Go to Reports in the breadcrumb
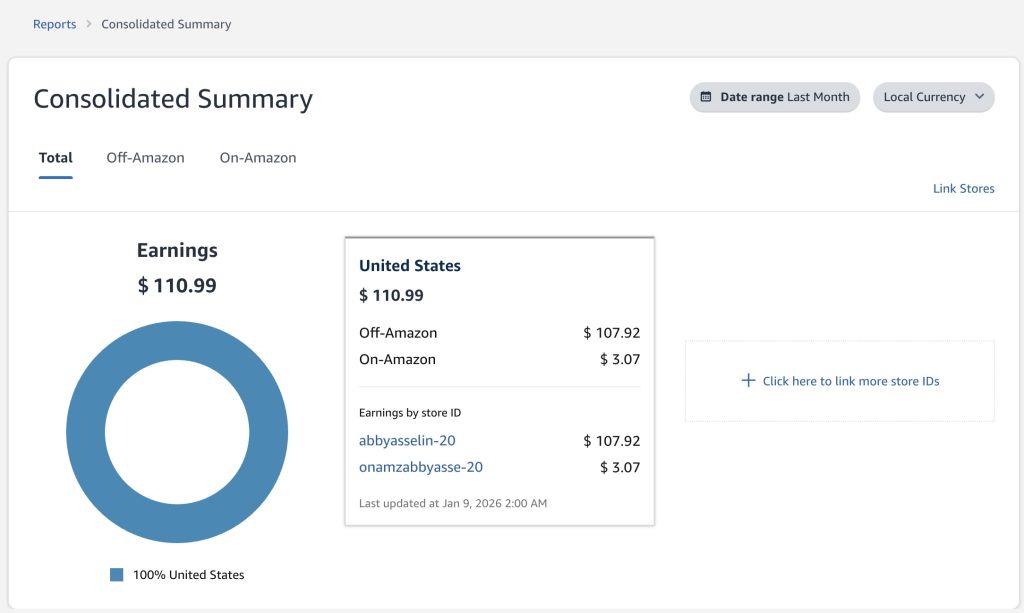The height and width of the screenshot is (613, 1024). click(54, 24)
